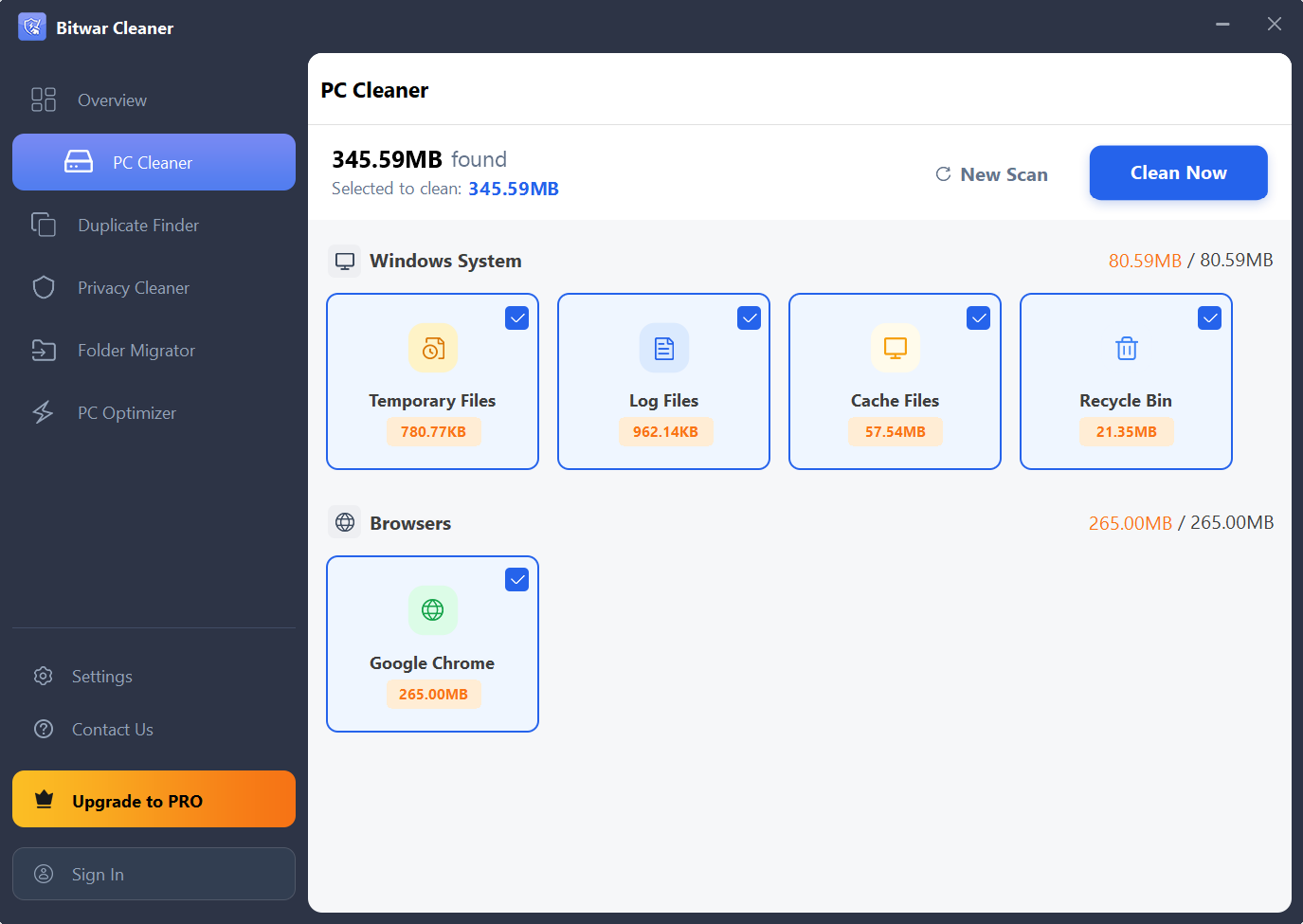
Task: Click the Contact Us question mark icon
Action: click(44, 729)
